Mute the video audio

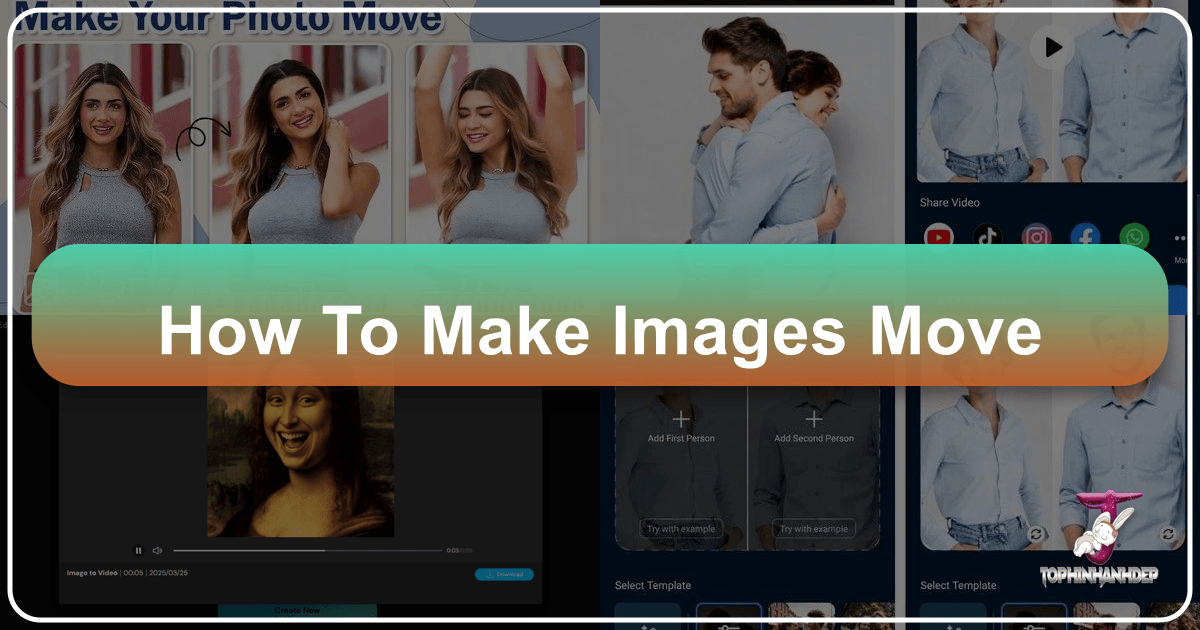pos(157,550)
